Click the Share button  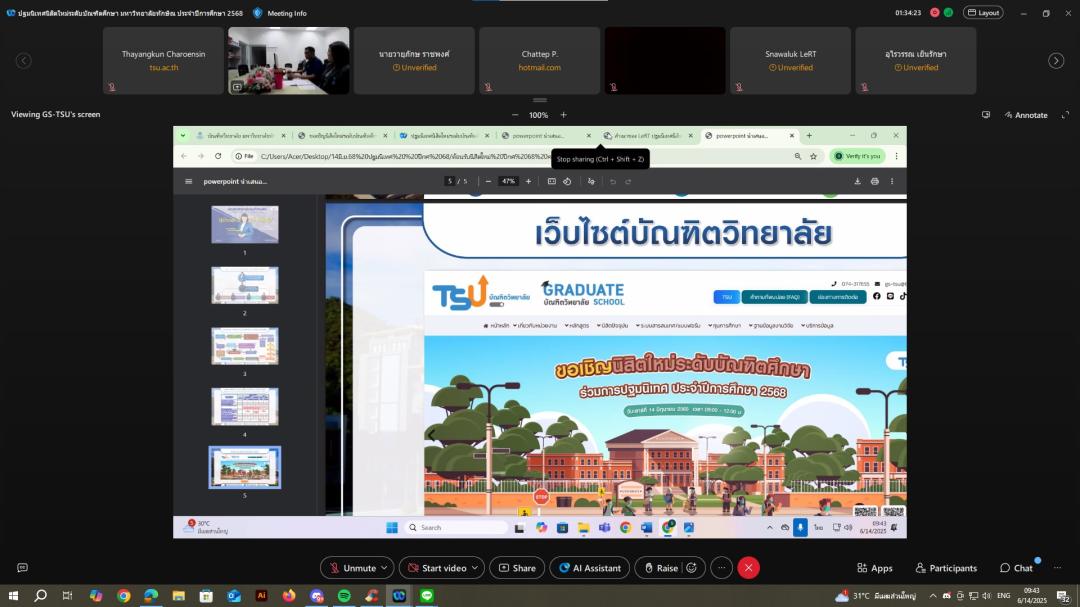[x=517, y=568]
